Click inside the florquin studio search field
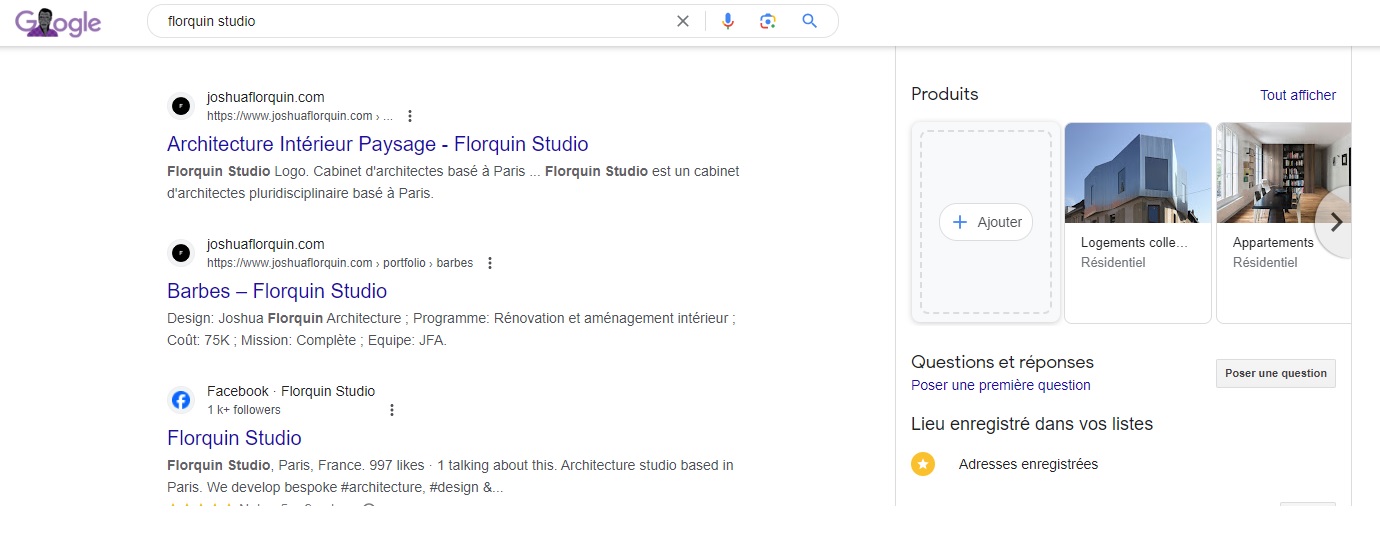The image size is (1380, 555). pos(410,21)
